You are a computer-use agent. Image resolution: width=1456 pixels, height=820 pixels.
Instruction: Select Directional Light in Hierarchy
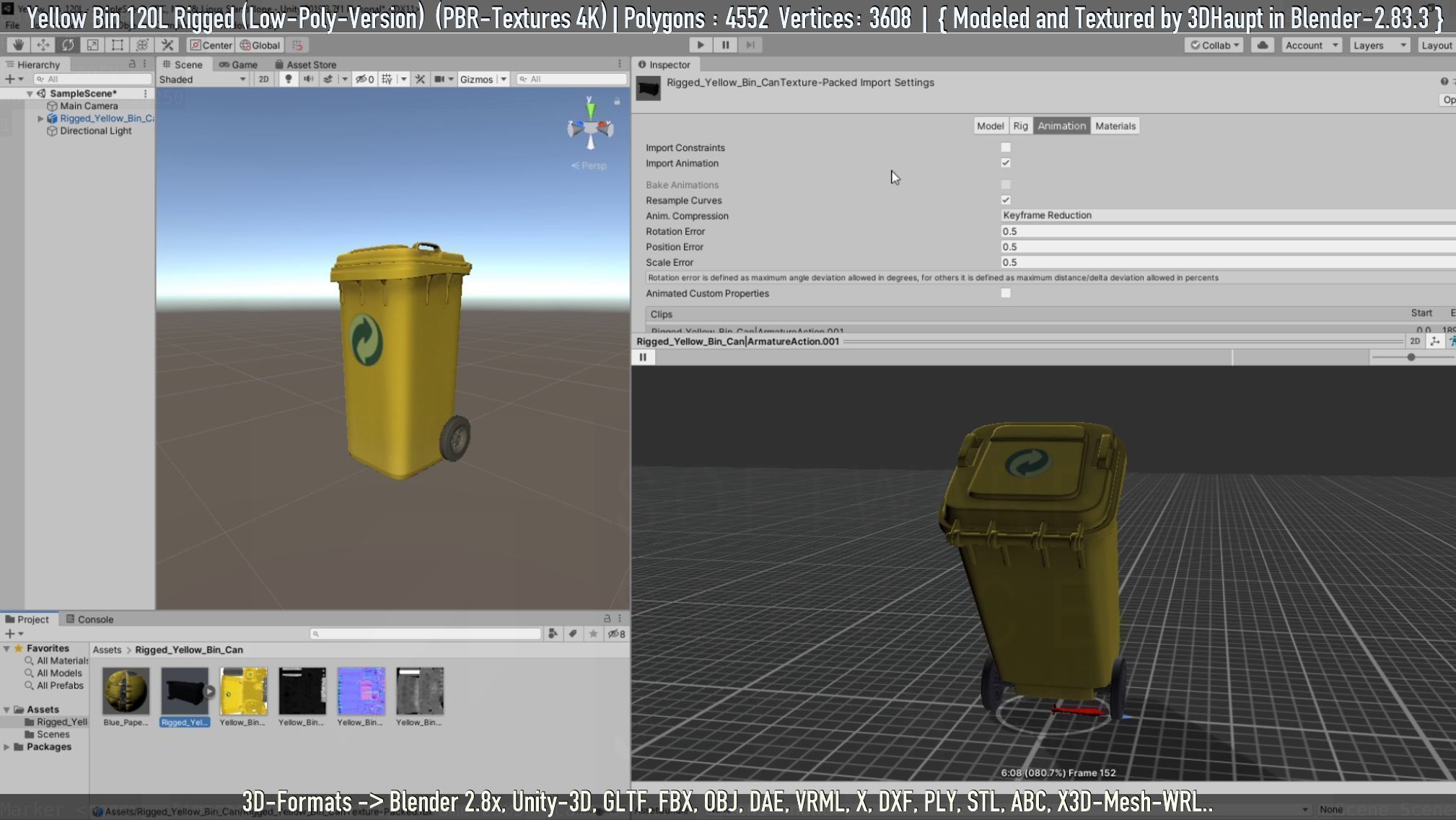click(95, 131)
